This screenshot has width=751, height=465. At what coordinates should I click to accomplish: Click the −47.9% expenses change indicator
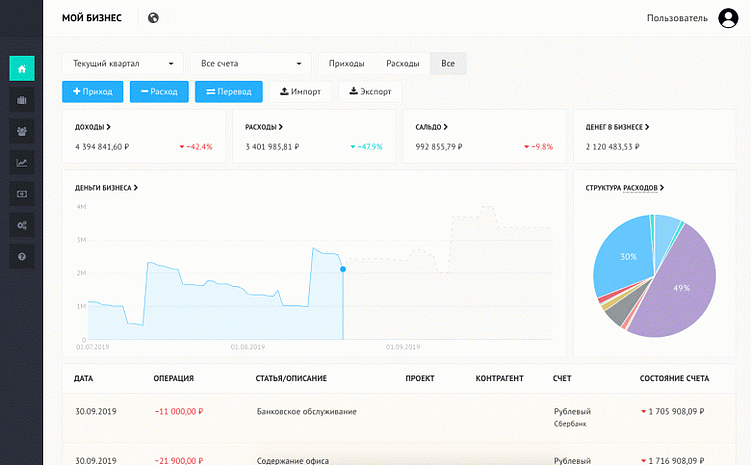(x=366, y=147)
